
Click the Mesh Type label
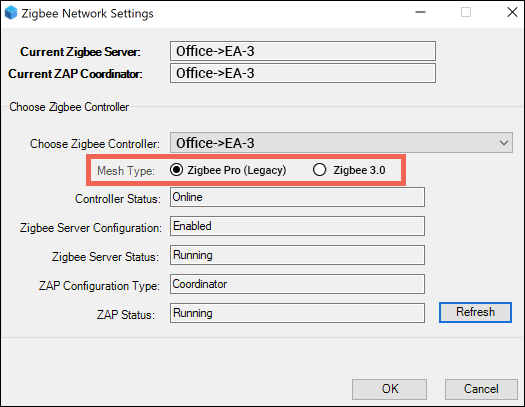click(126, 171)
